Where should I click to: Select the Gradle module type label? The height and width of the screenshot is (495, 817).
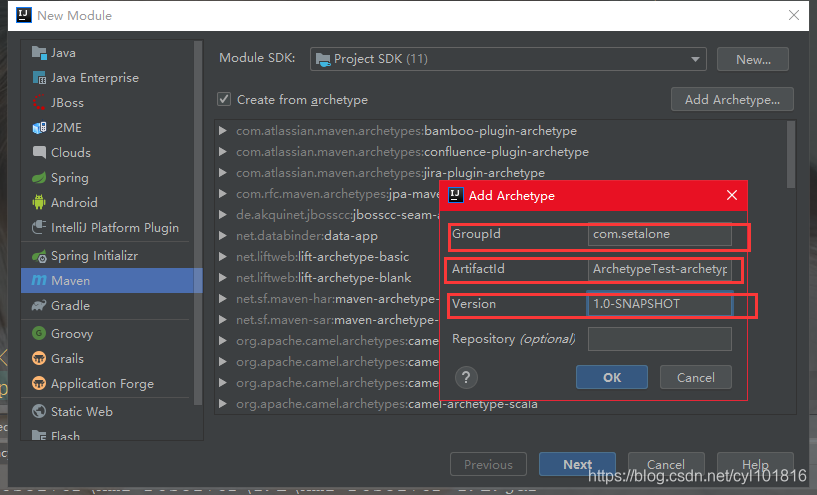[x=70, y=305]
